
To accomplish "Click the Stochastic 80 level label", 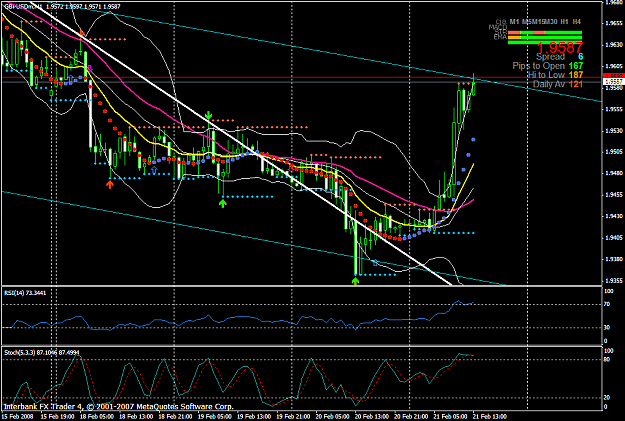I will pos(607,359).
